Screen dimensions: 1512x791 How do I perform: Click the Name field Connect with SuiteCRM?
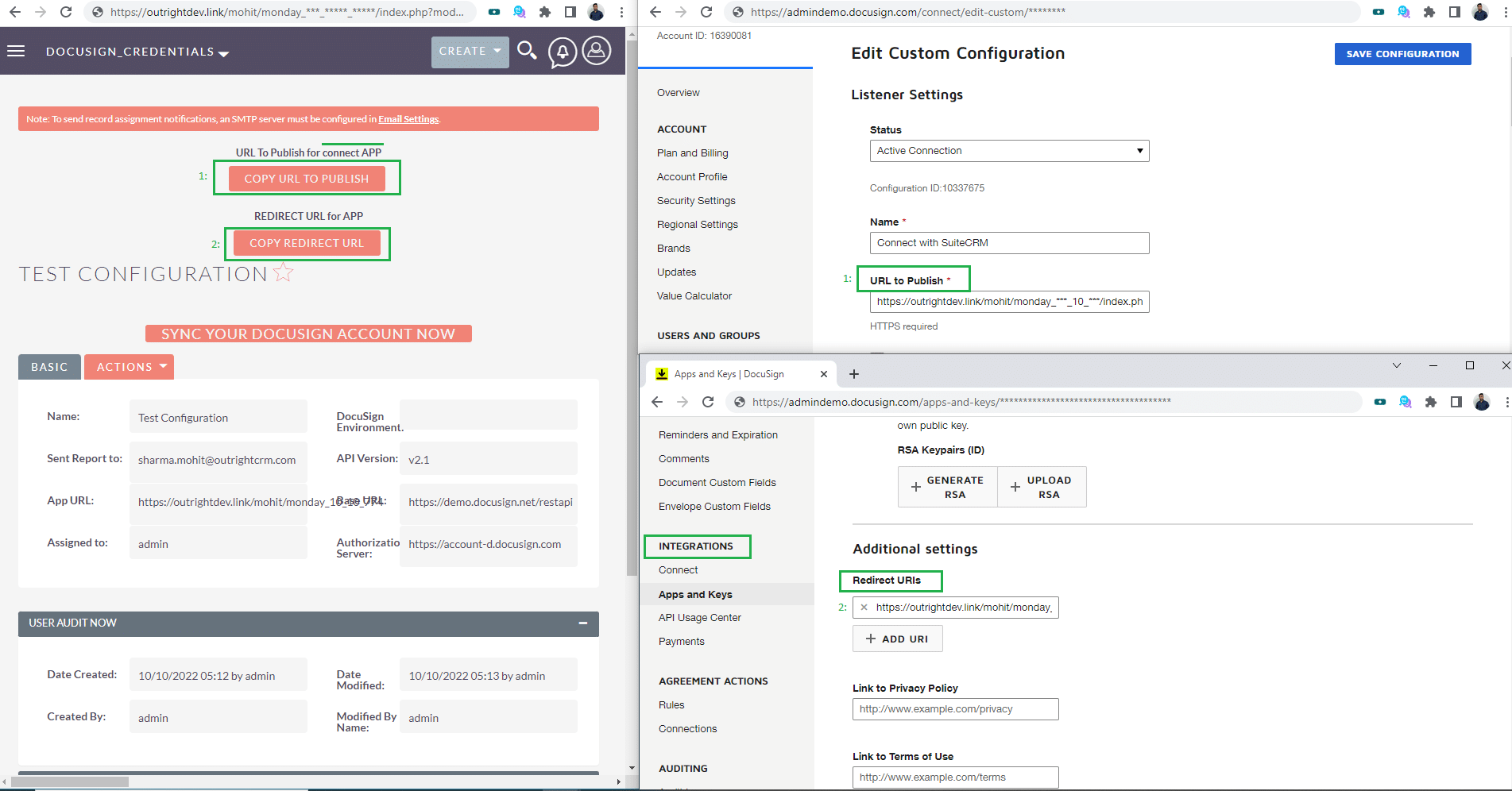(1009, 243)
